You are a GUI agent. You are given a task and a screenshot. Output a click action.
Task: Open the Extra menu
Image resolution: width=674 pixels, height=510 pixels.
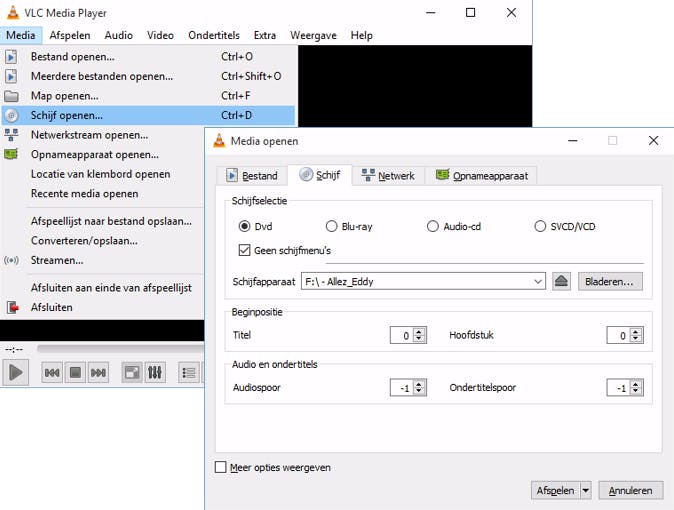265,35
